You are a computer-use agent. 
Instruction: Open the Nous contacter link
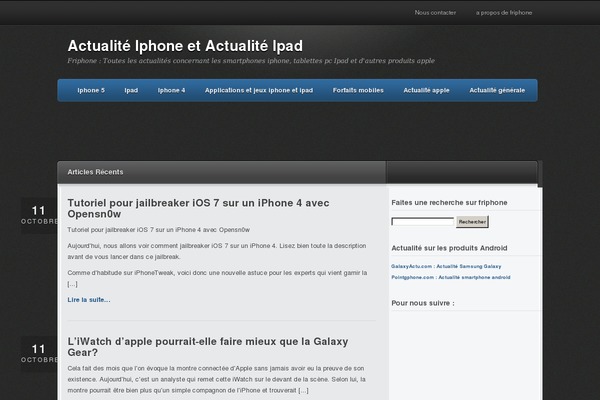(x=435, y=13)
